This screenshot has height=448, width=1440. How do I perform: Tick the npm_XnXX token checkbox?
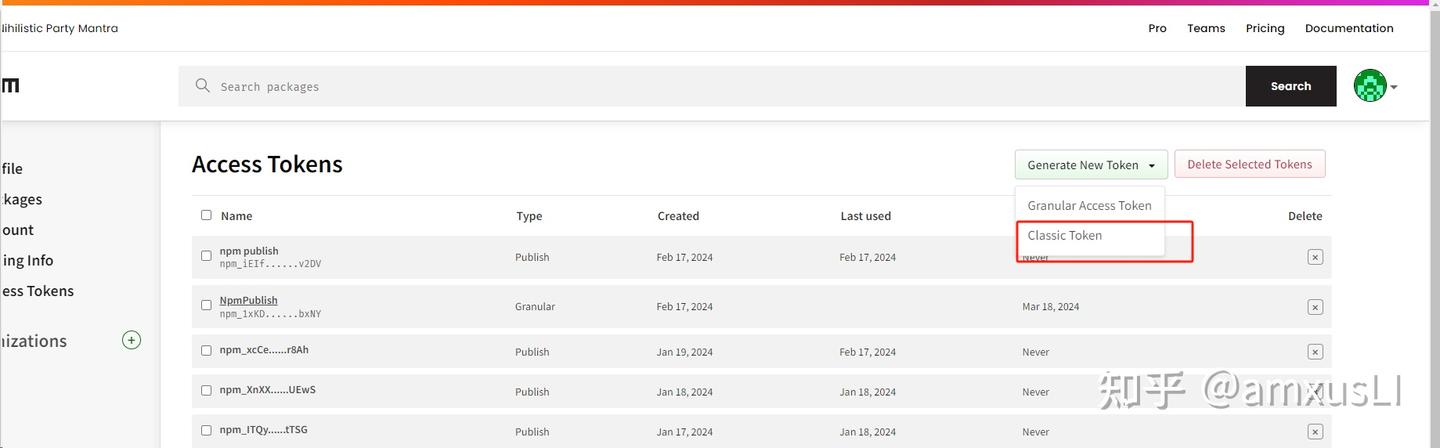click(x=206, y=390)
